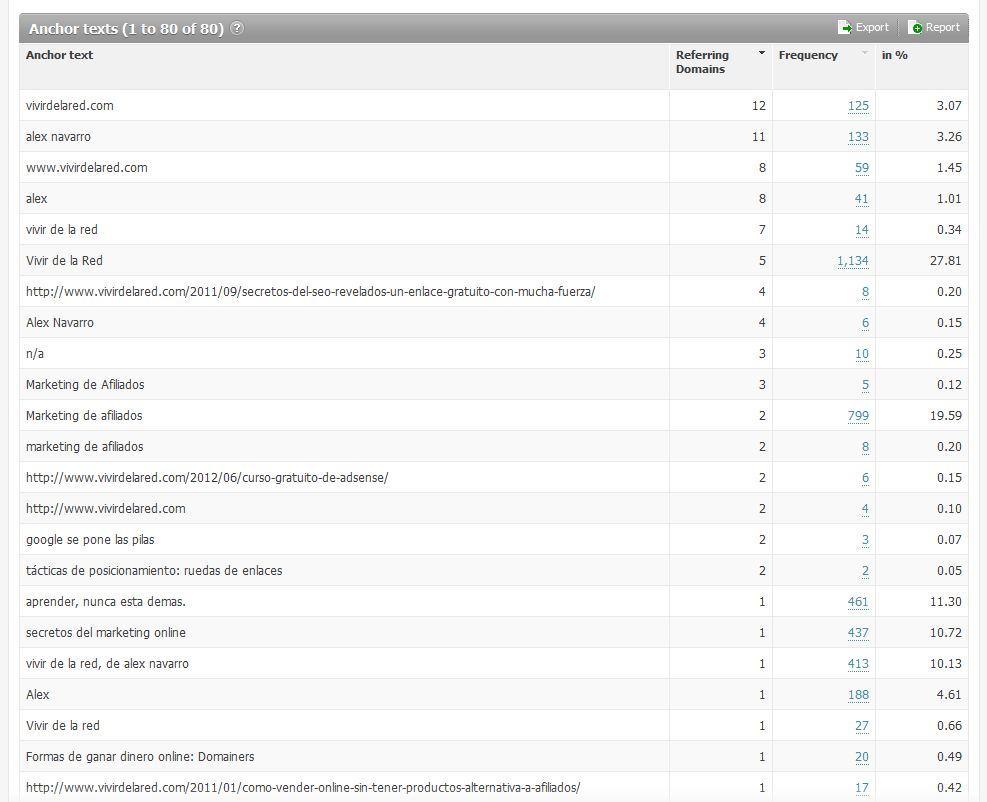Open frequency link 41 for alex
987x802 pixels.
[x=862, y=199]
